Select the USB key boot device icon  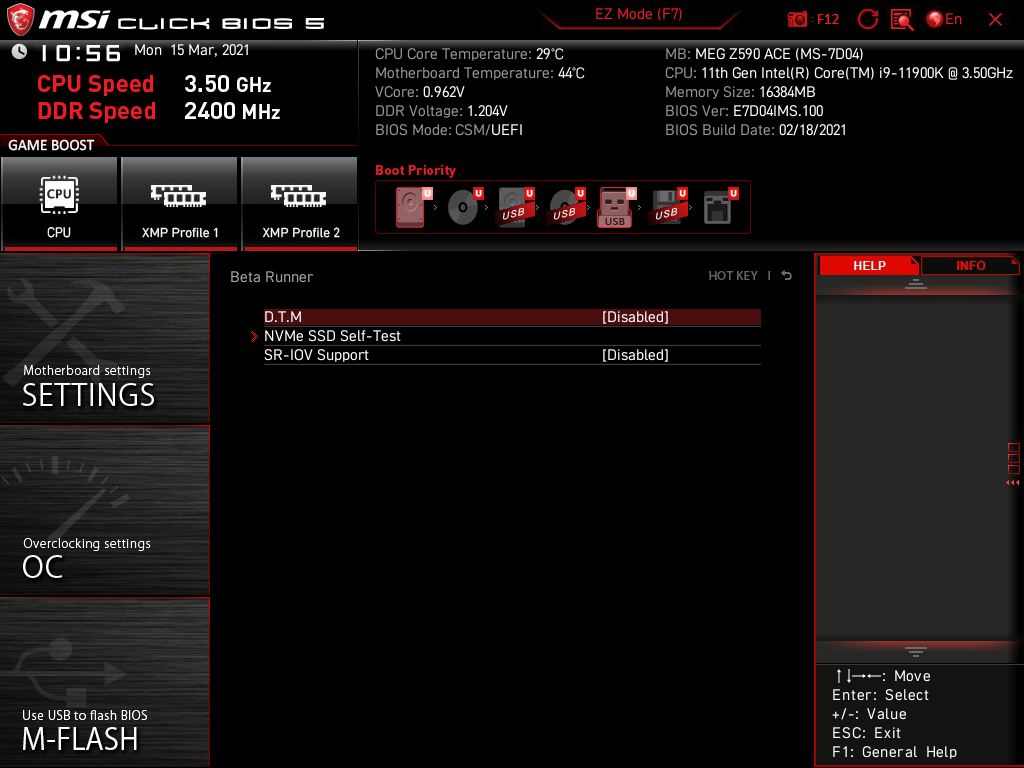(616, 207)
